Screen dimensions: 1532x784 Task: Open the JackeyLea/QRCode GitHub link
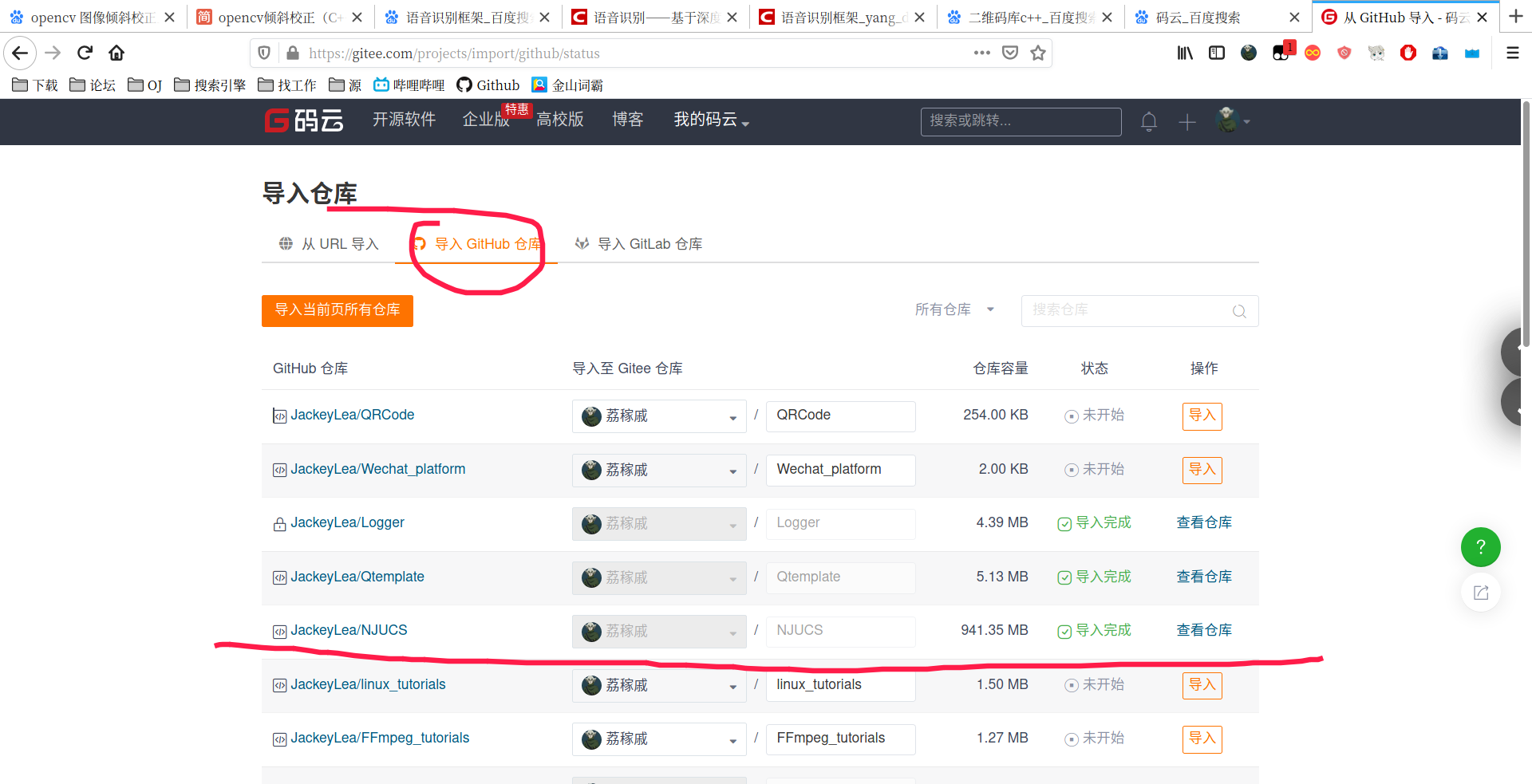(x=352, y=415)
